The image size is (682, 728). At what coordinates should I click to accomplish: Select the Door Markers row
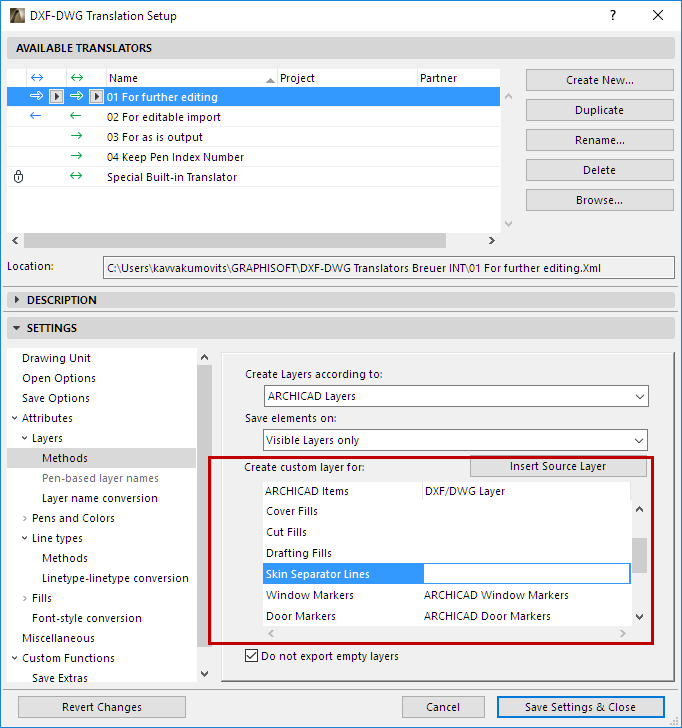click(447, 616)
